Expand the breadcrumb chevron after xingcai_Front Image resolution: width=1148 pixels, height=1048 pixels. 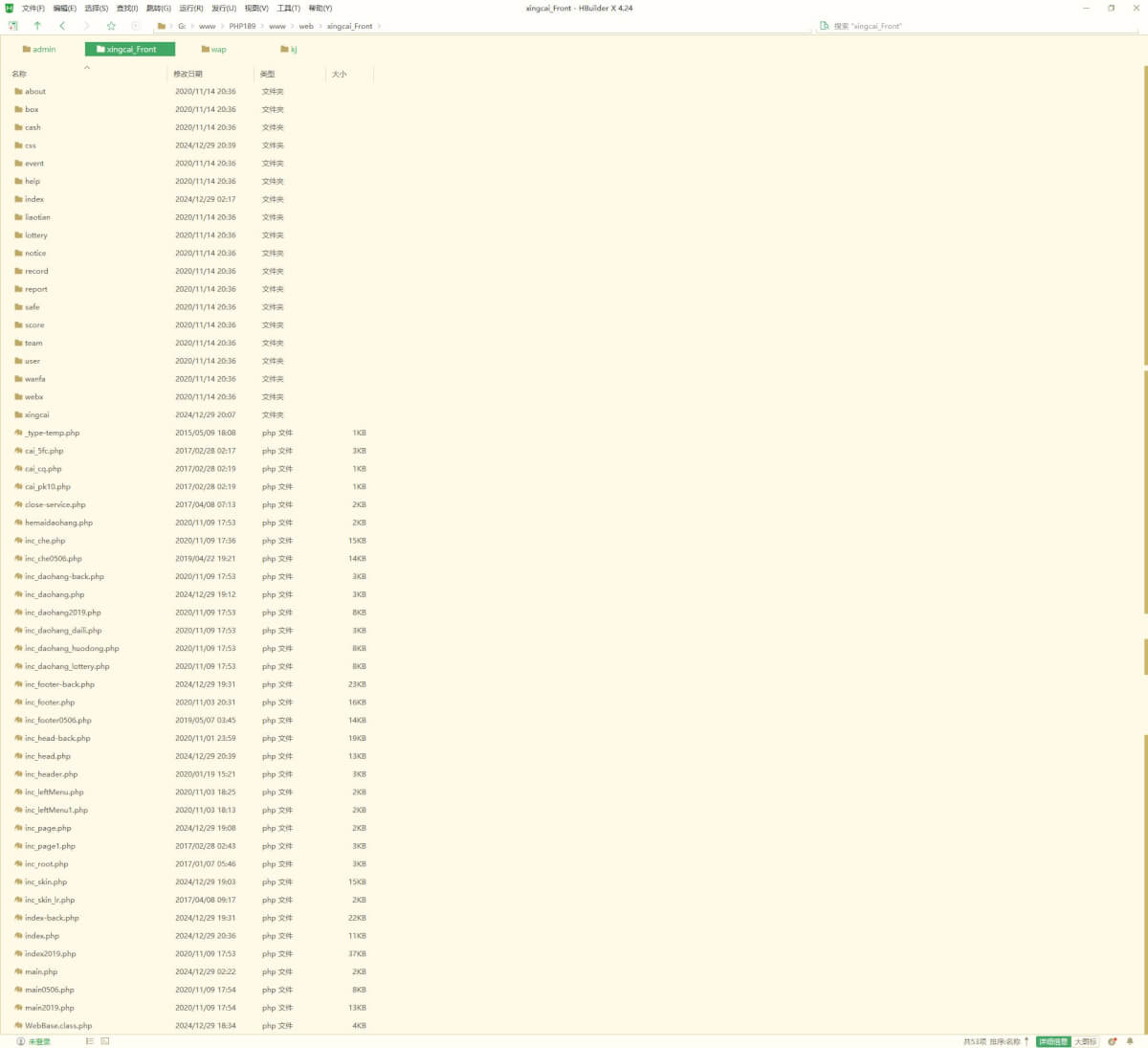379,26
